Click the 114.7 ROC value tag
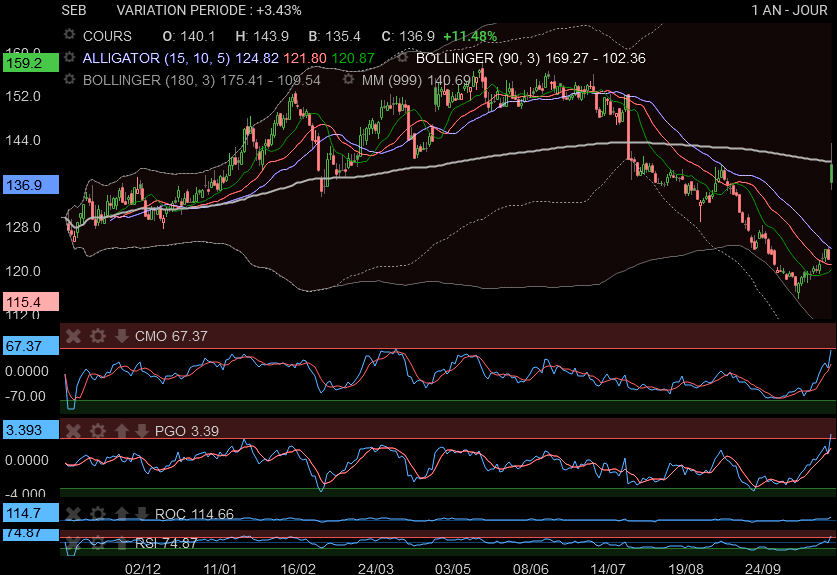 pos(30,513)
